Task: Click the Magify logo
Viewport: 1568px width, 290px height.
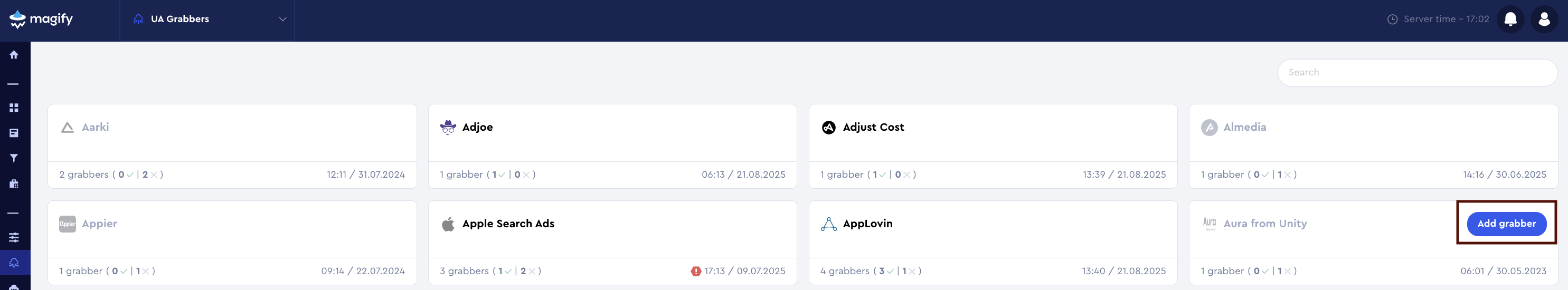Action: [x=41, y=20]
